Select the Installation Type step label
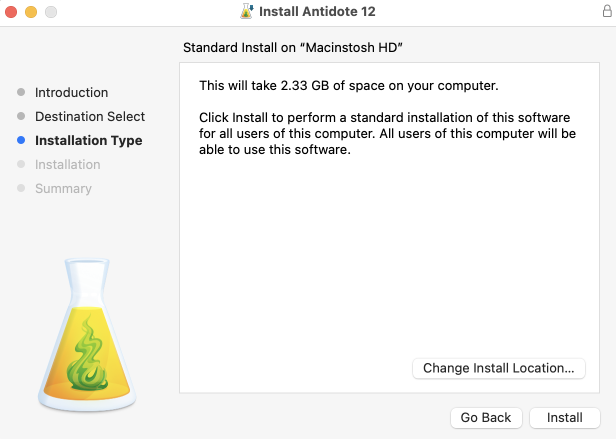616x439 pixels. pos(88,141)
